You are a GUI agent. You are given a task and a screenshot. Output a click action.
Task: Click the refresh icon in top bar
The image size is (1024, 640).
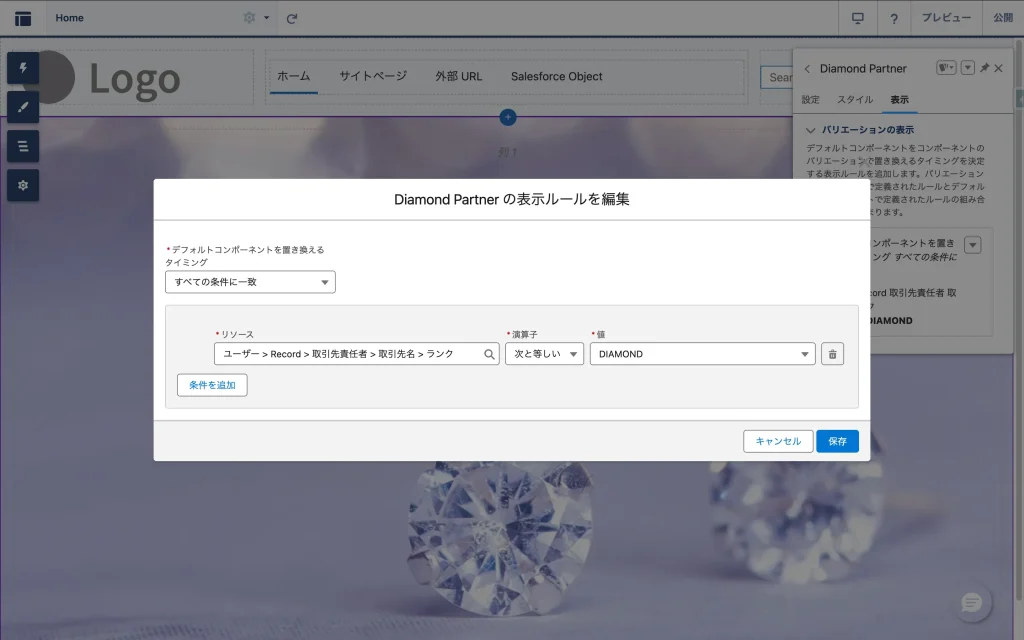tap(292, 18)
